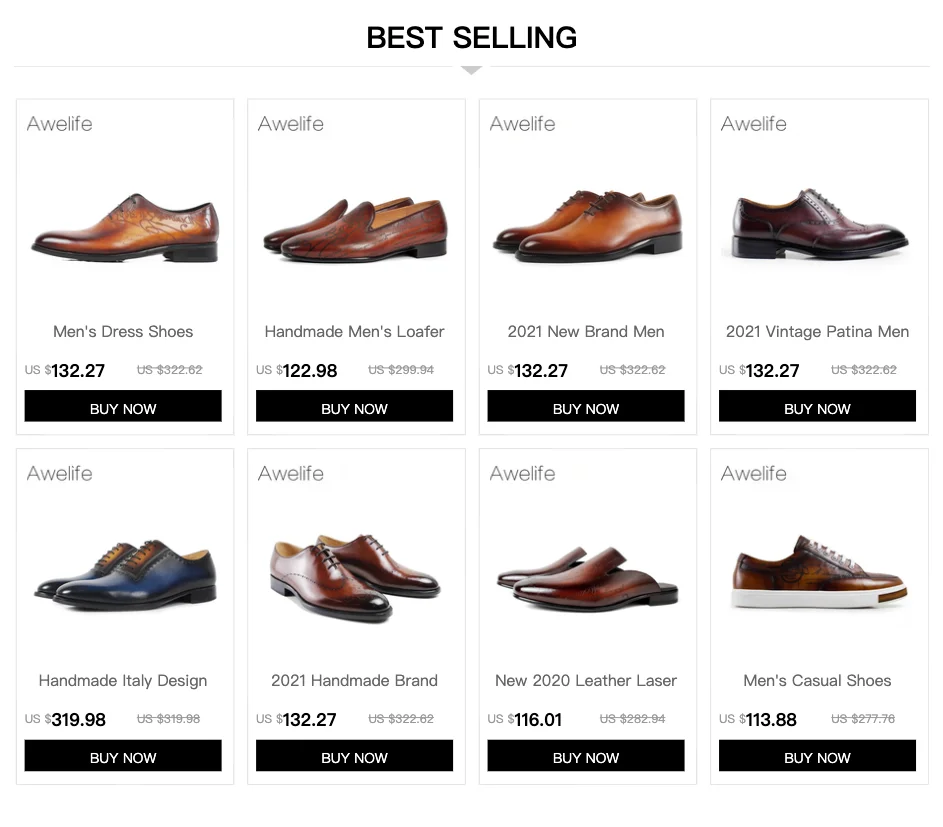Open the Men's Casual Shoes title link
The height and width of the screenshot is (827, 943).
tap(817, 680)
